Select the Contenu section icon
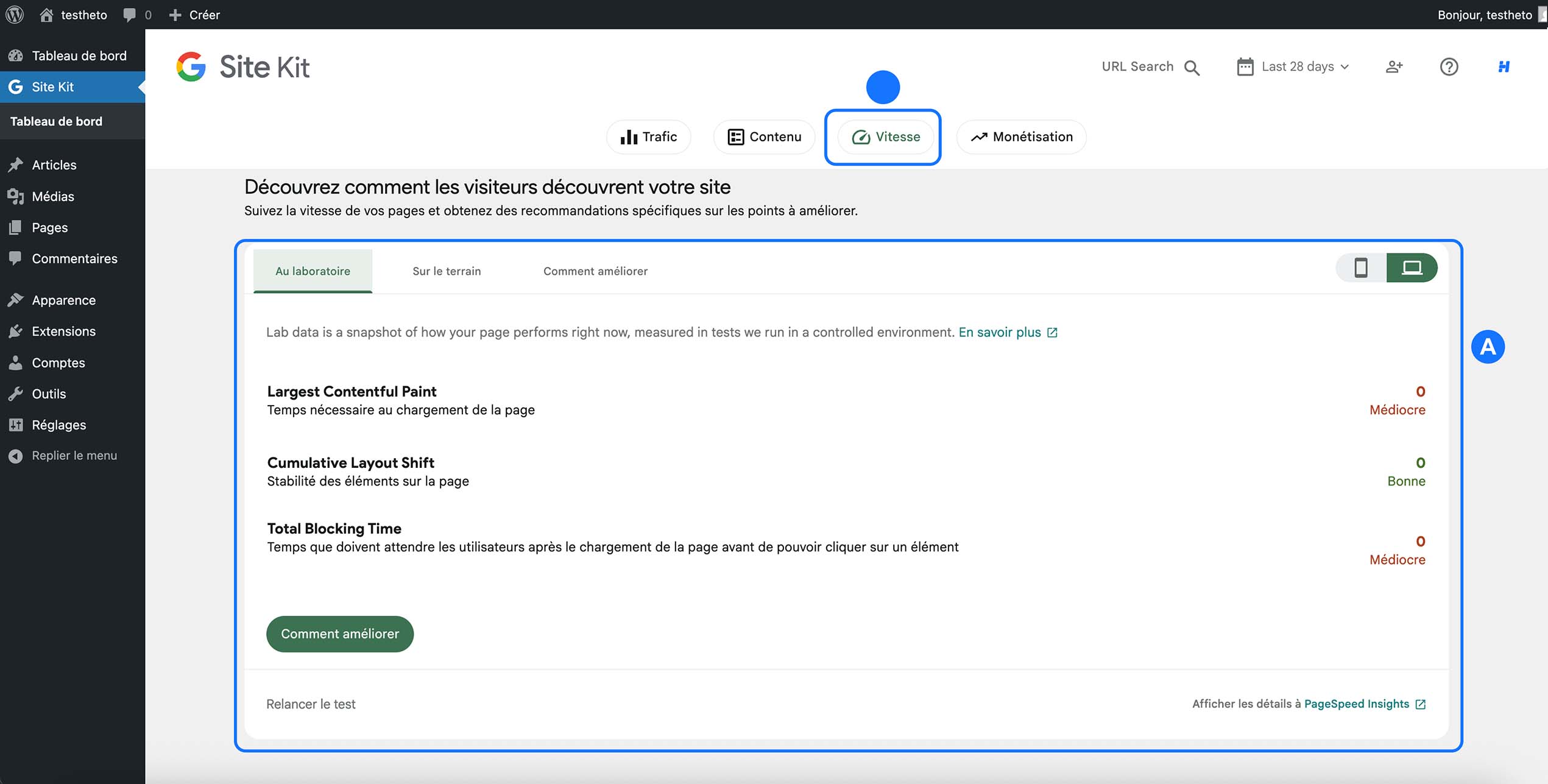 pos(736,136)
